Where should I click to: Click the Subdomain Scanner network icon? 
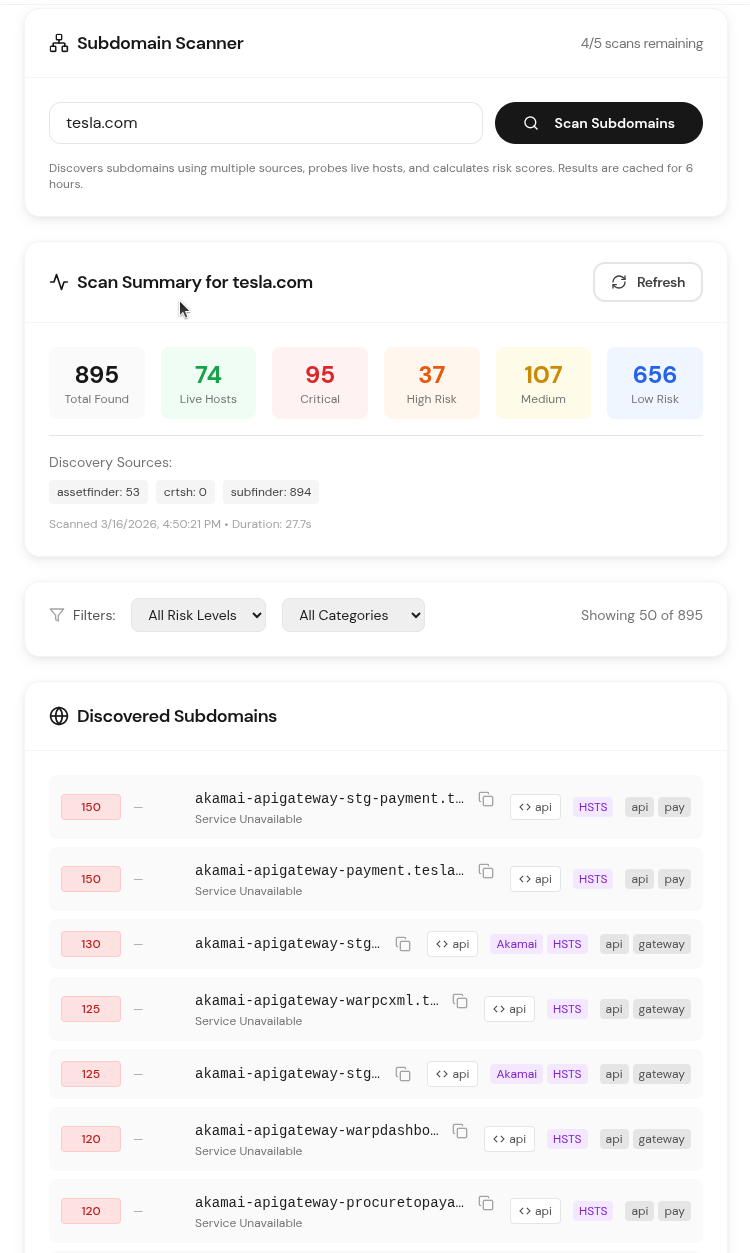(x=58, y=43)
